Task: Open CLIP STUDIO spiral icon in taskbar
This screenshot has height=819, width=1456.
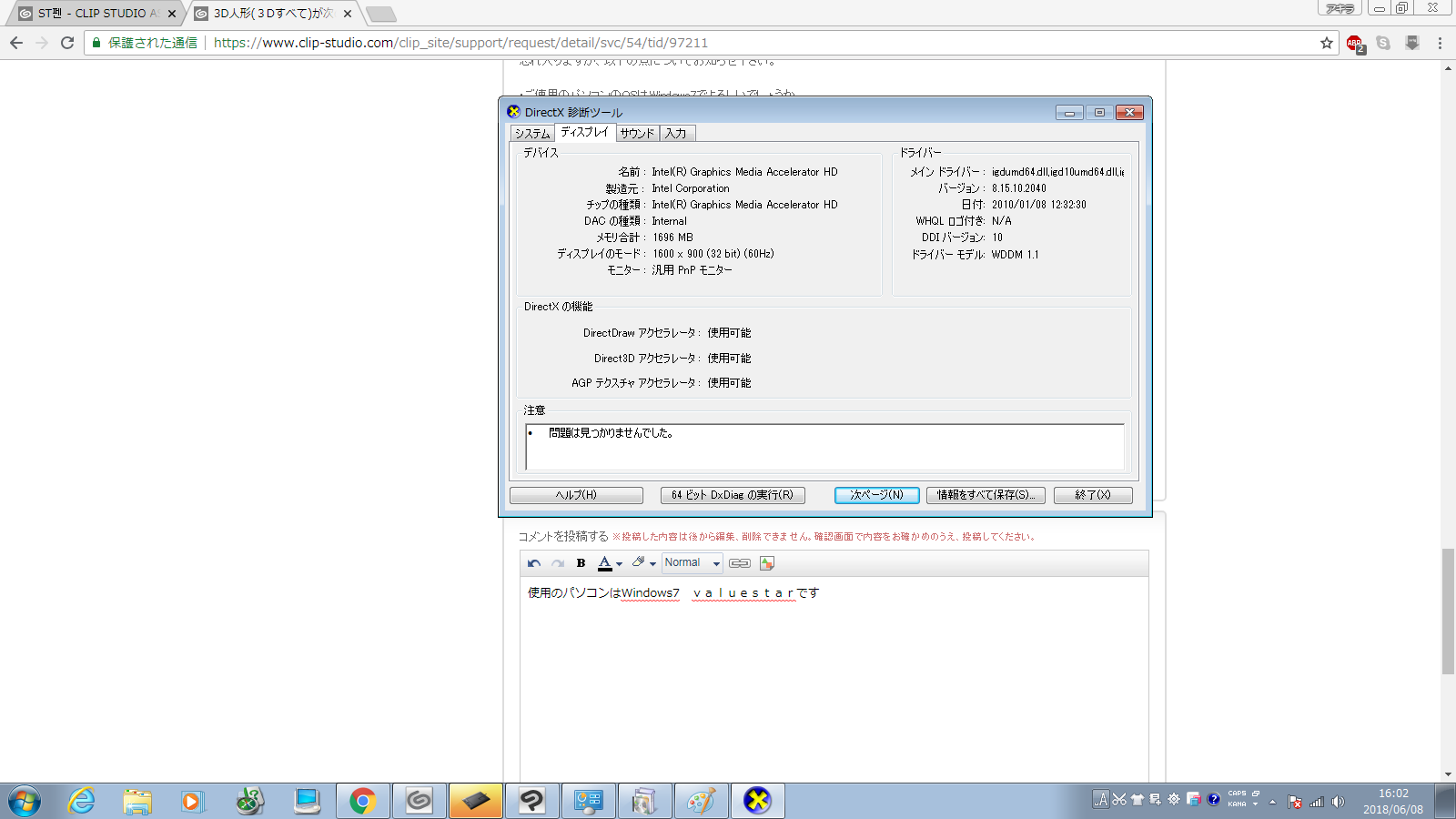Action: [x=420, y=801]
